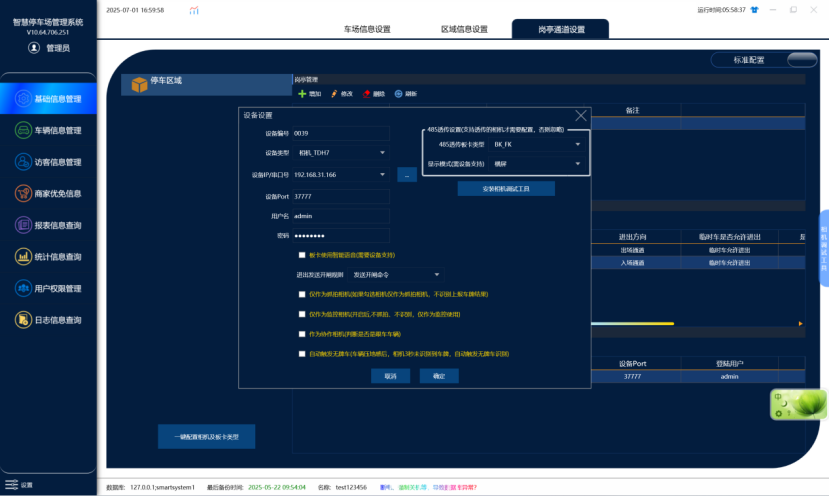Open 报表信息查询 in the sidebar
The width and height of the screenshot is (830, 496).
coord(48,225)
